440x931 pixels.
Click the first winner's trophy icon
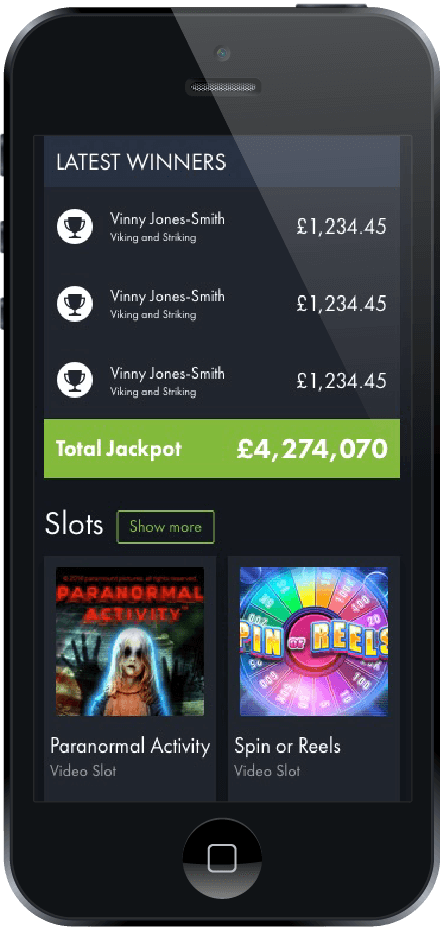[x=75, y=226]
